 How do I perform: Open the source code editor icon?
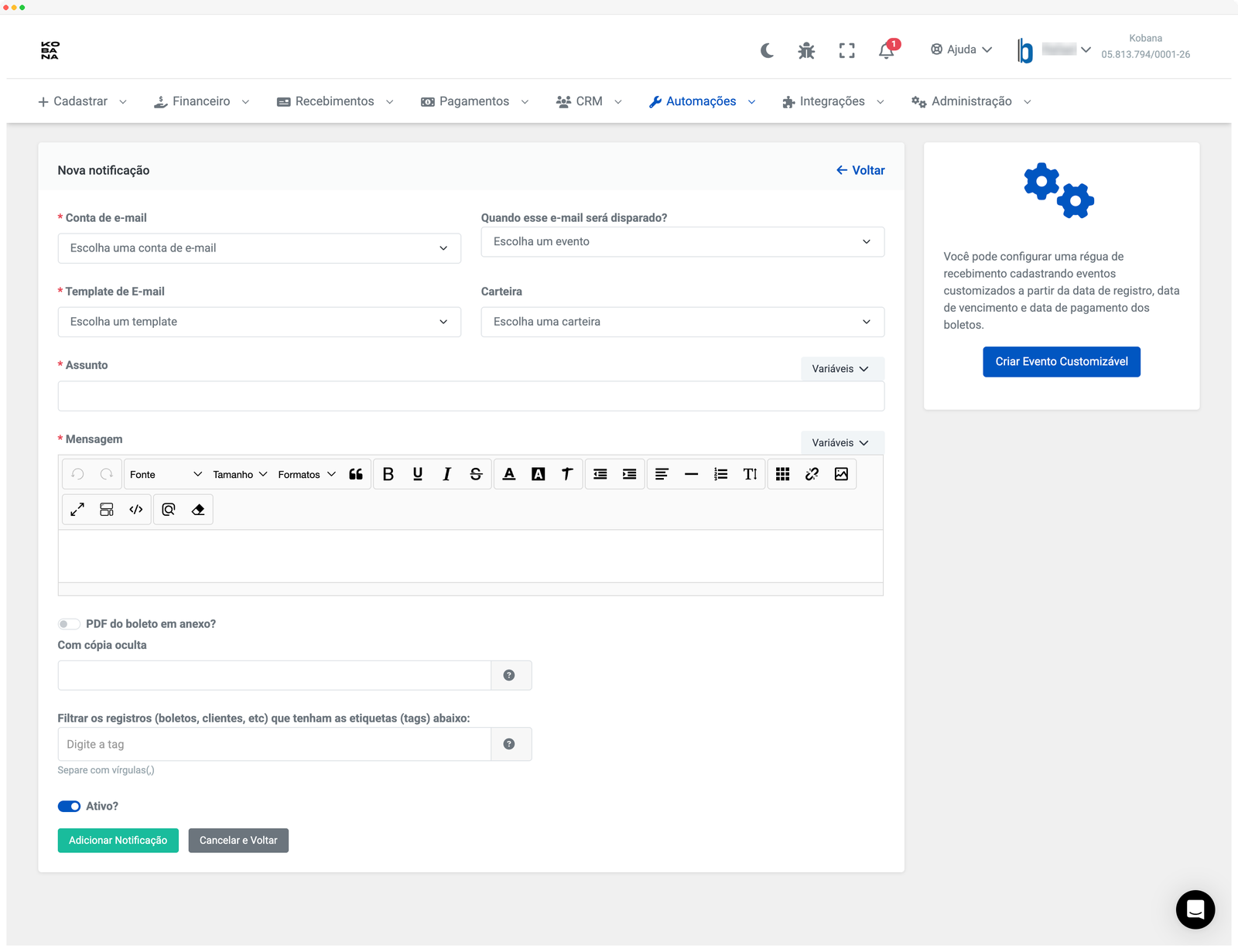pyautogui.click(x=136, y=509)
